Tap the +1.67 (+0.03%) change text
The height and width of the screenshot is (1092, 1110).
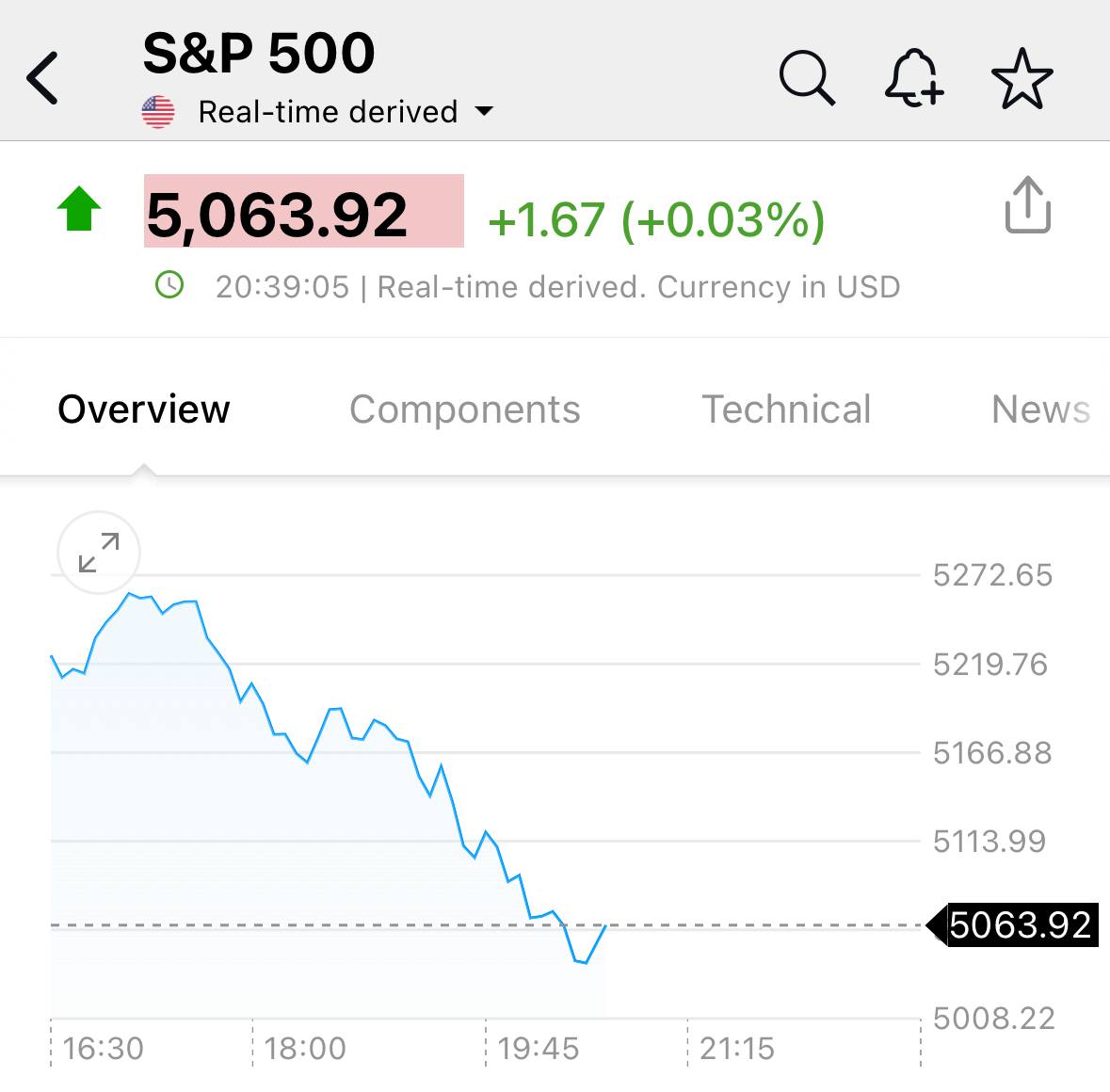656,219
